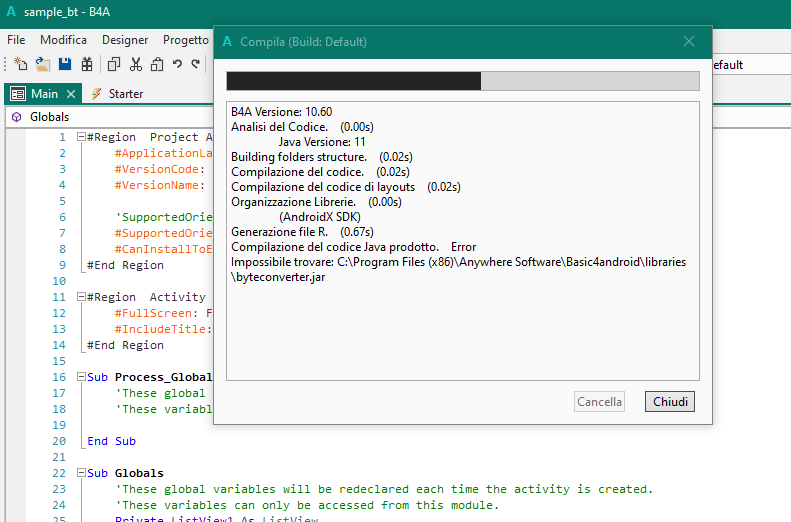Click 'B4A Versione: 10.60' log line
Viewport: 791px width, 522px height.
coord(281,111)
